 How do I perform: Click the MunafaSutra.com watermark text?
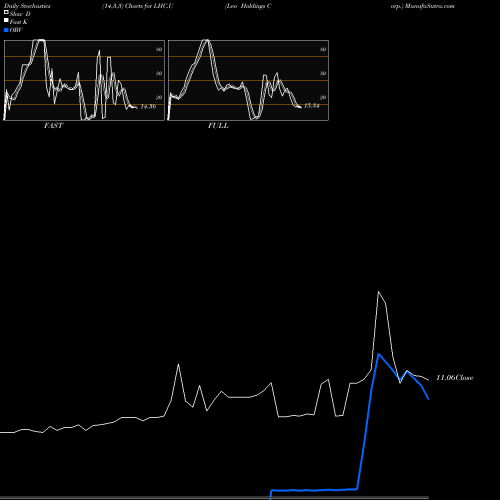430,6
